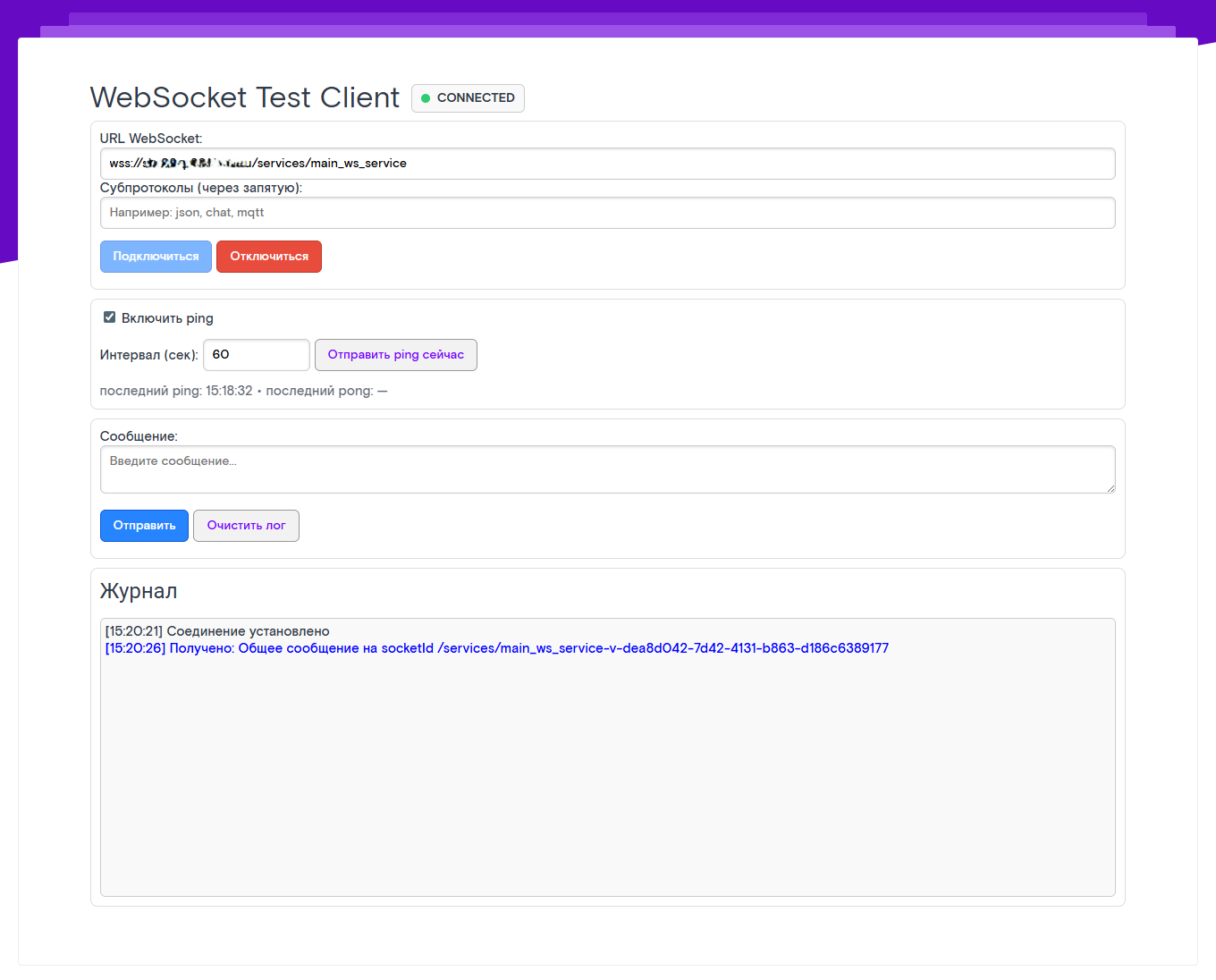
Task: Click the Журнал section heading
Action: click(x=139, y=591)
